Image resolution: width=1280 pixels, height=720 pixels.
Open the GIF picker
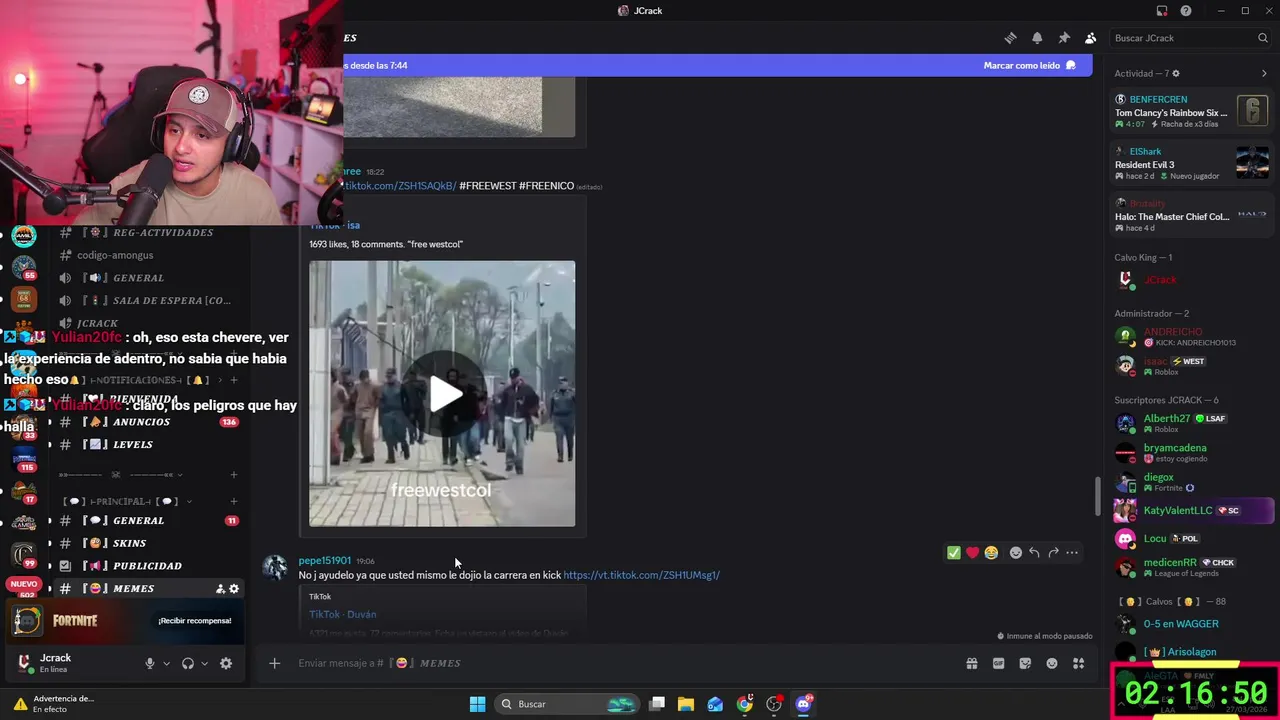tap(998, 663)
